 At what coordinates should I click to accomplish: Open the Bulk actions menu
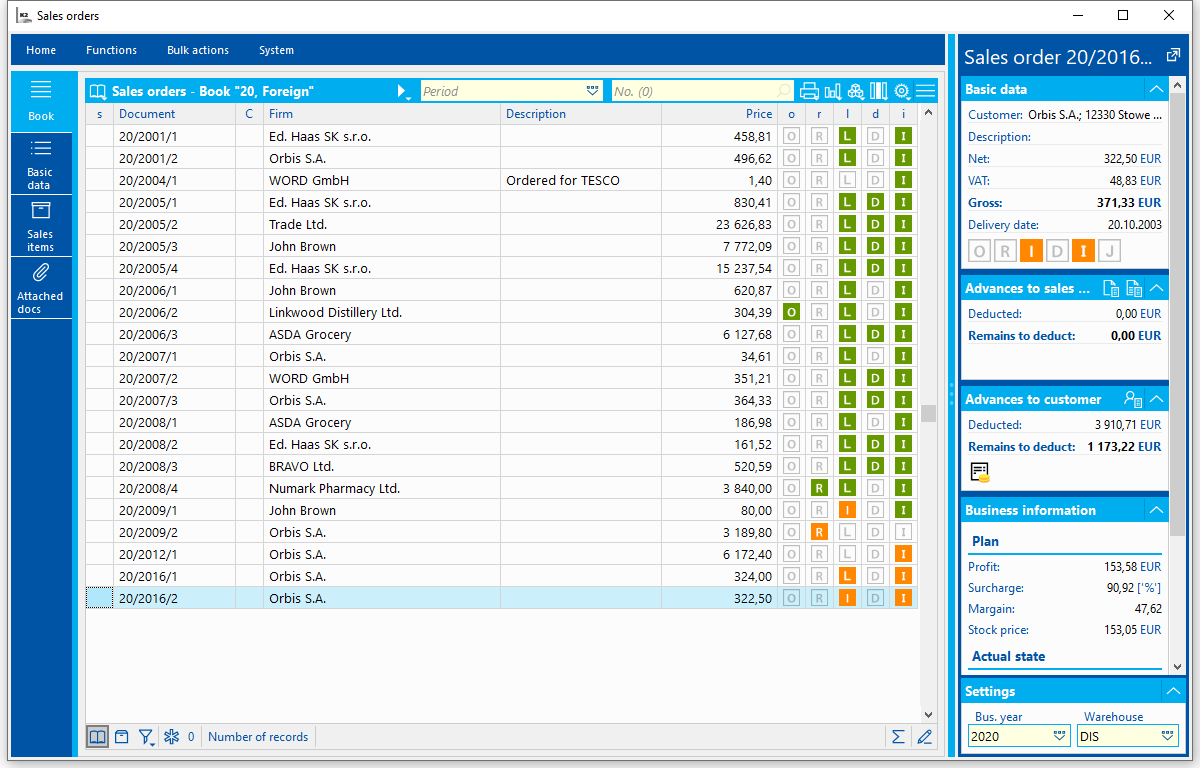point(198,50)
